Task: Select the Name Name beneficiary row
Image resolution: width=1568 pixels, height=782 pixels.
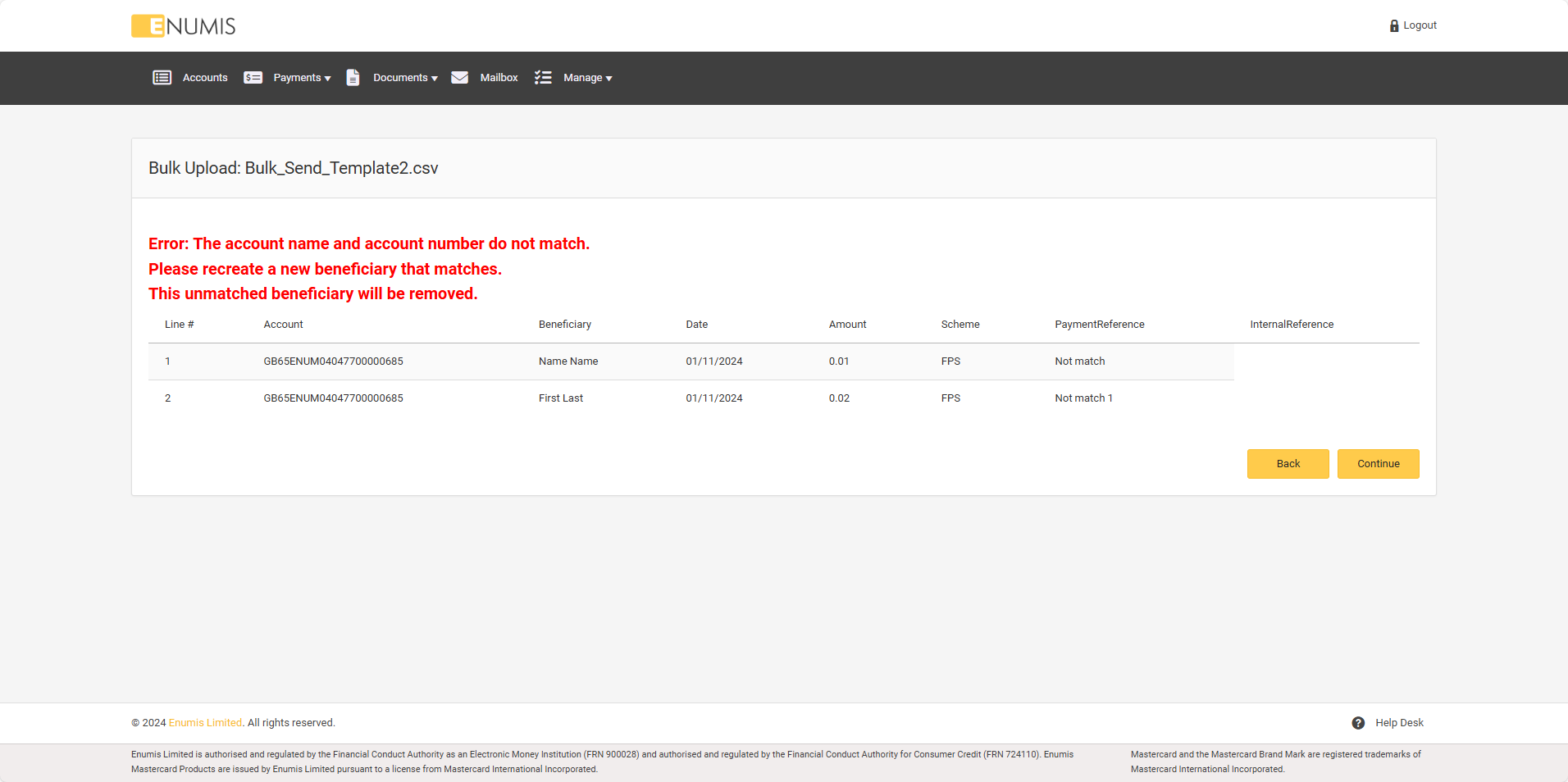Action: pos(567,361)
